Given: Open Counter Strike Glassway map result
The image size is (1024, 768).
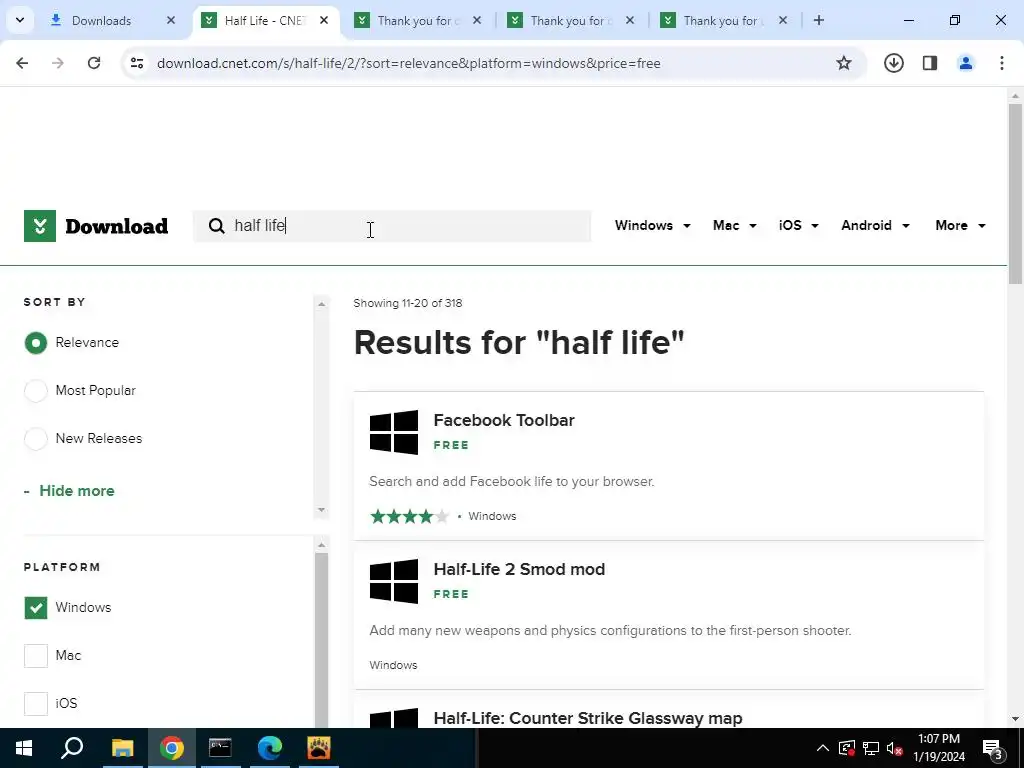Looking at the screenshot, I should point(588,718).
